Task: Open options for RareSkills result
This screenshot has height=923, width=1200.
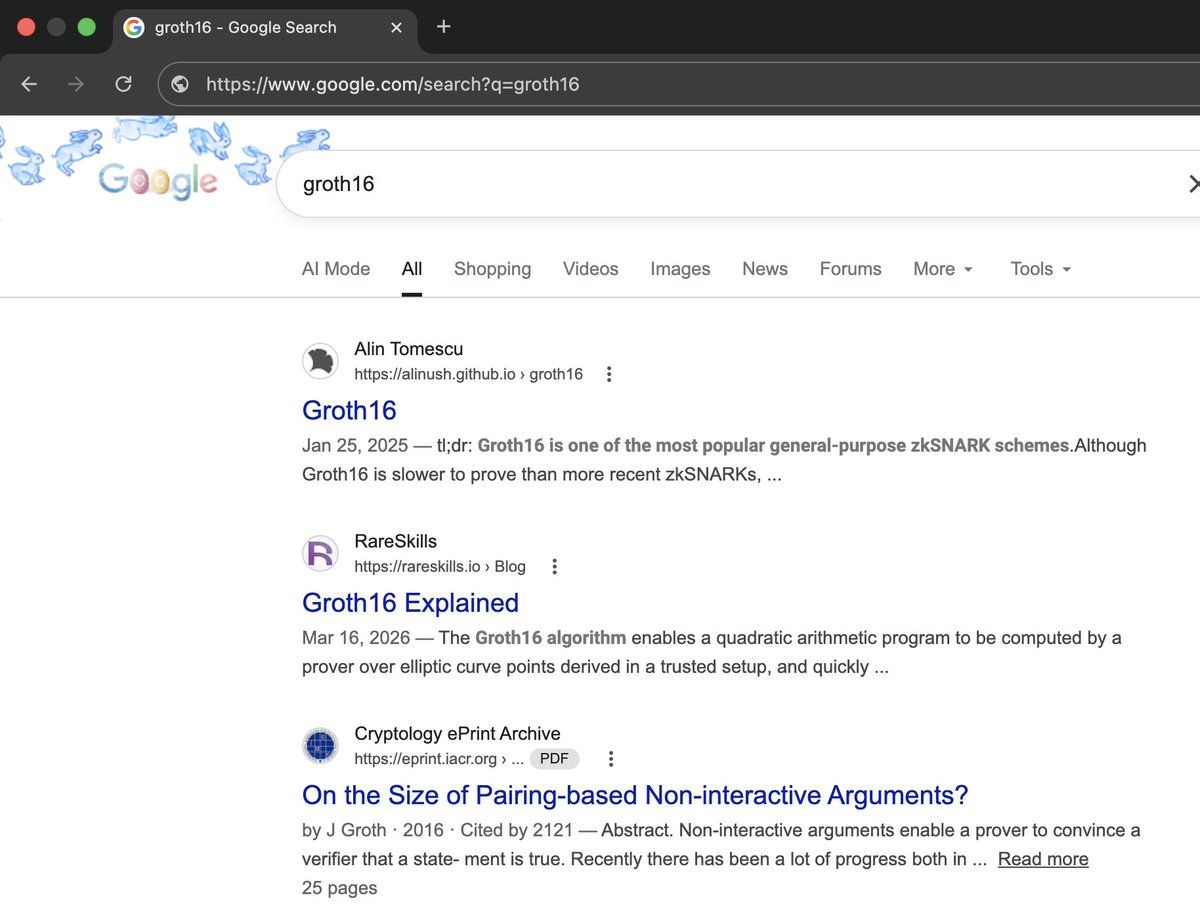Action: pyautogui.click(x=555, y=566)
